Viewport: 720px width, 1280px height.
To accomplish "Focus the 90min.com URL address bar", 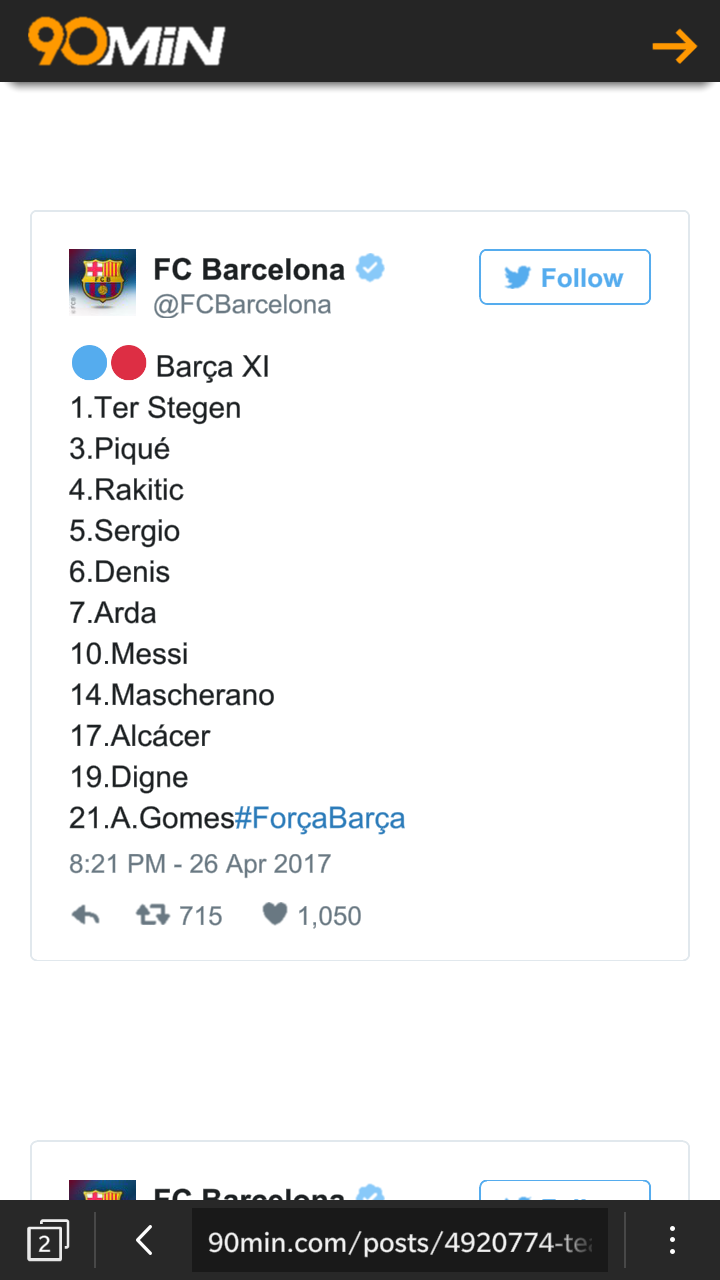I will 400,1241.
